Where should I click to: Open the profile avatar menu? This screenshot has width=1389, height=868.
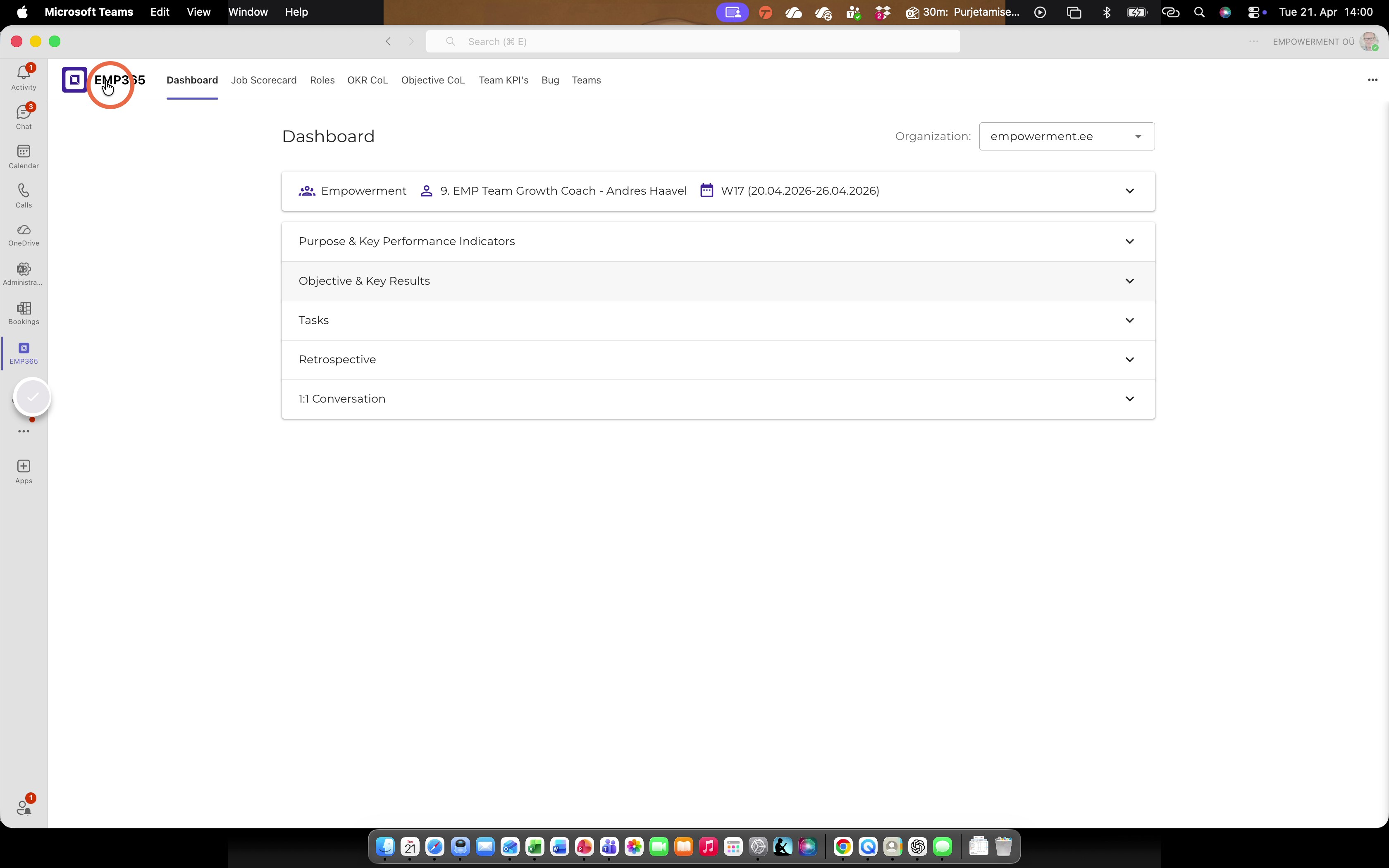[x=1369, y=41]
